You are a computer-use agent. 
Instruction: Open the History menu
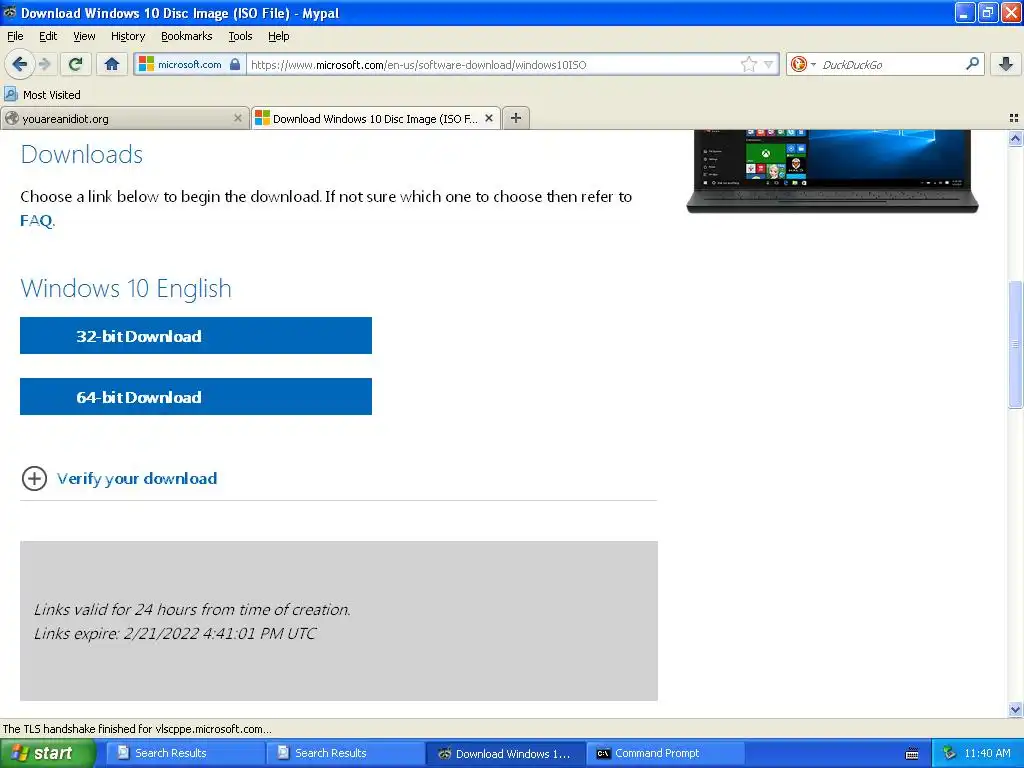(x=127, y=36)
